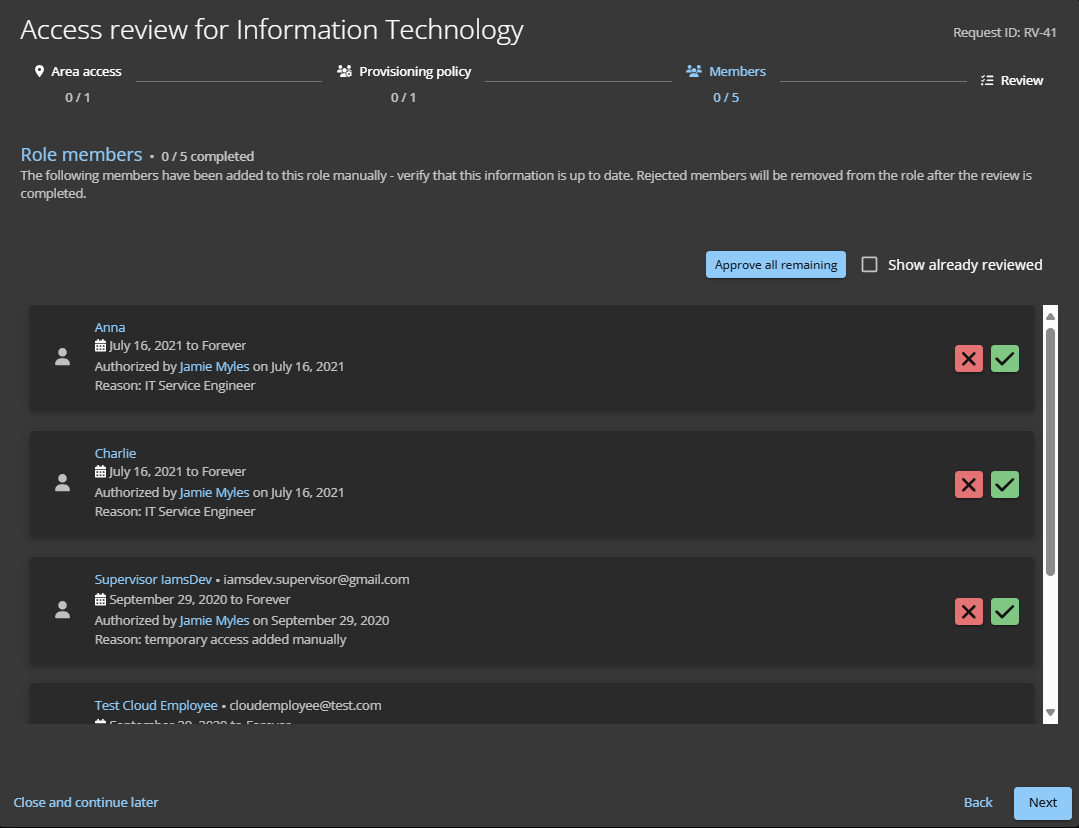Select the Members step
The height and width of the screenshot is (828, 1079).
coord(736,72)
